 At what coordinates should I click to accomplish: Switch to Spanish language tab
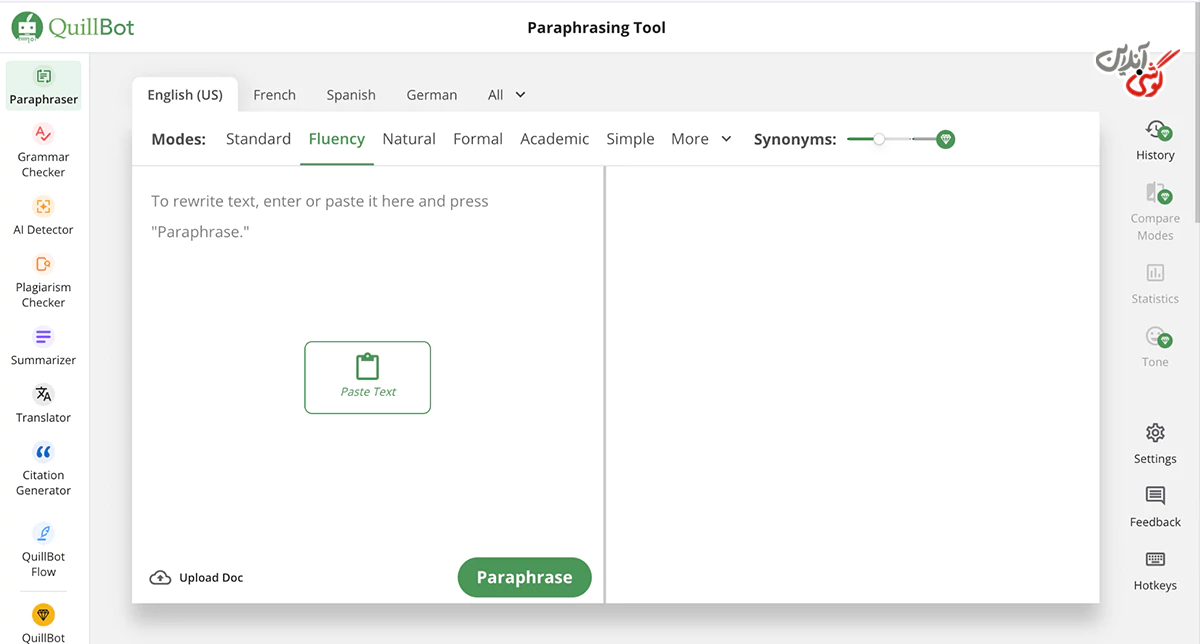point(351,95)
